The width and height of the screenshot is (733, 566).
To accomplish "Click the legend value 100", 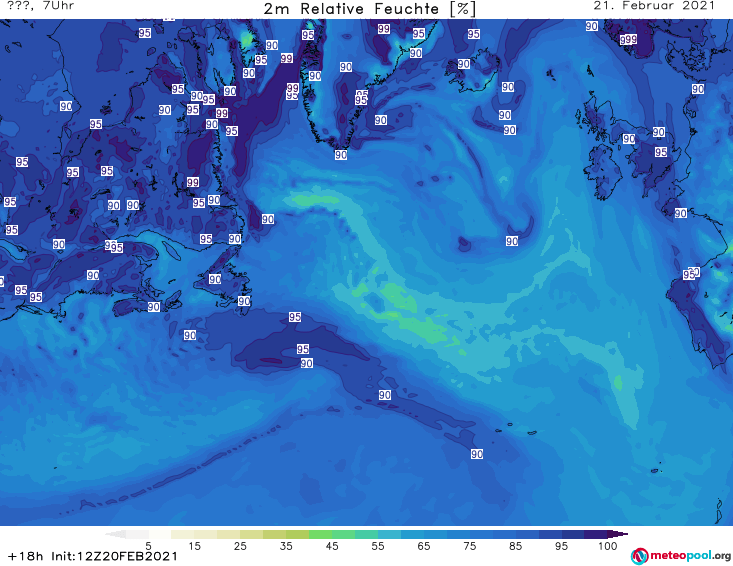I will pos(608,546).
